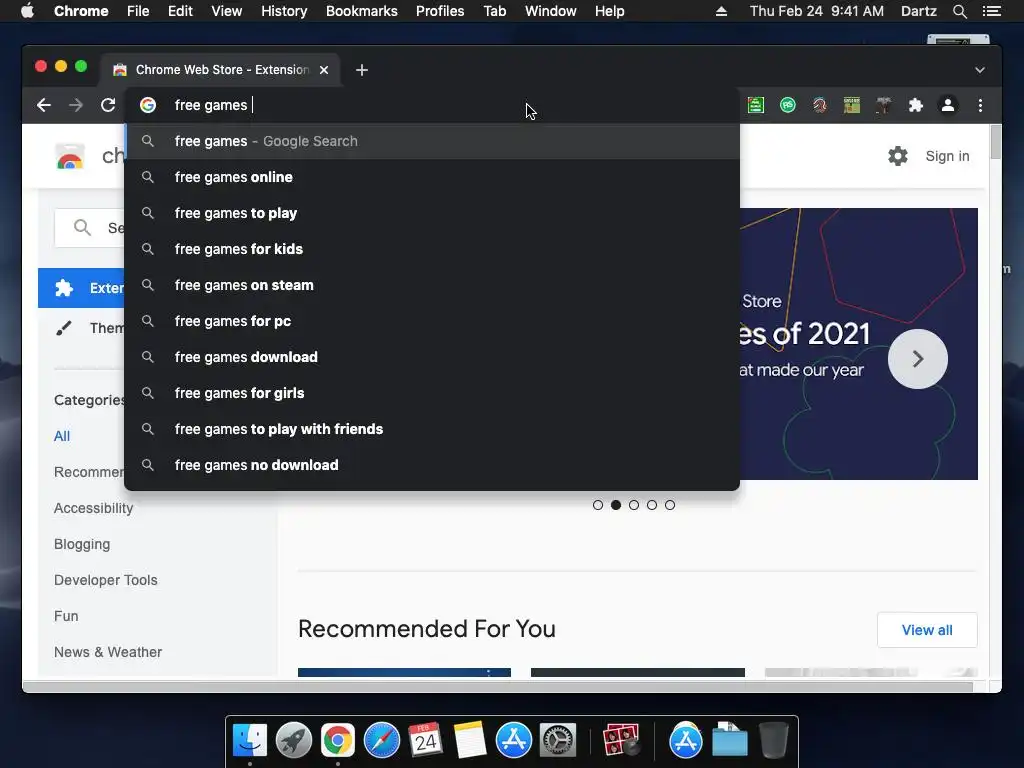Screen dimensions: 1024x768
Task: Choose 'free games to play' suggestion
Action: tap(432, 213)
